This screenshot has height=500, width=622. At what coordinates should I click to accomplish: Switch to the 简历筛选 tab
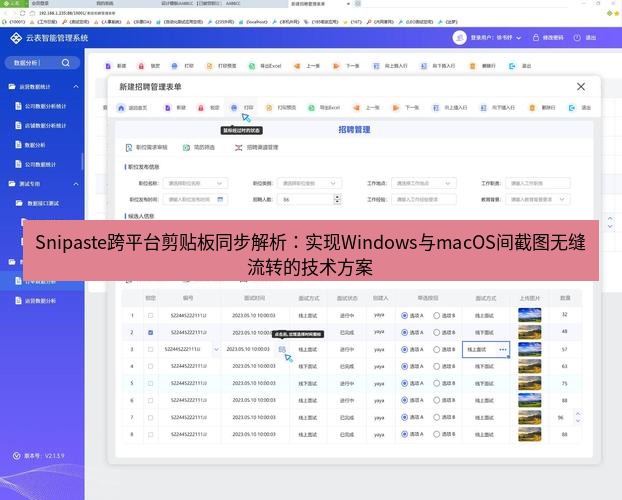tap(199, 148)
